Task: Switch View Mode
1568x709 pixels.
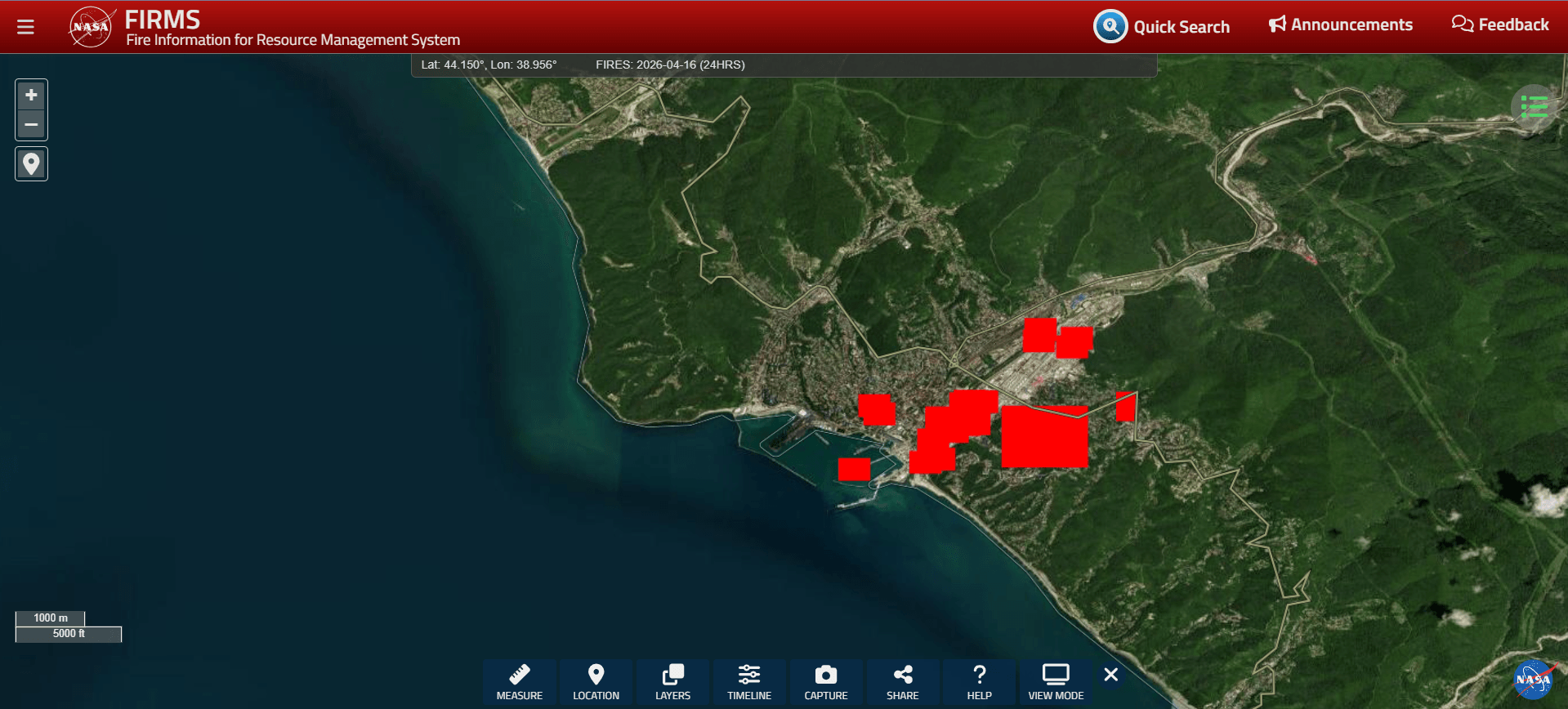Action: [x=1056, y=681]
